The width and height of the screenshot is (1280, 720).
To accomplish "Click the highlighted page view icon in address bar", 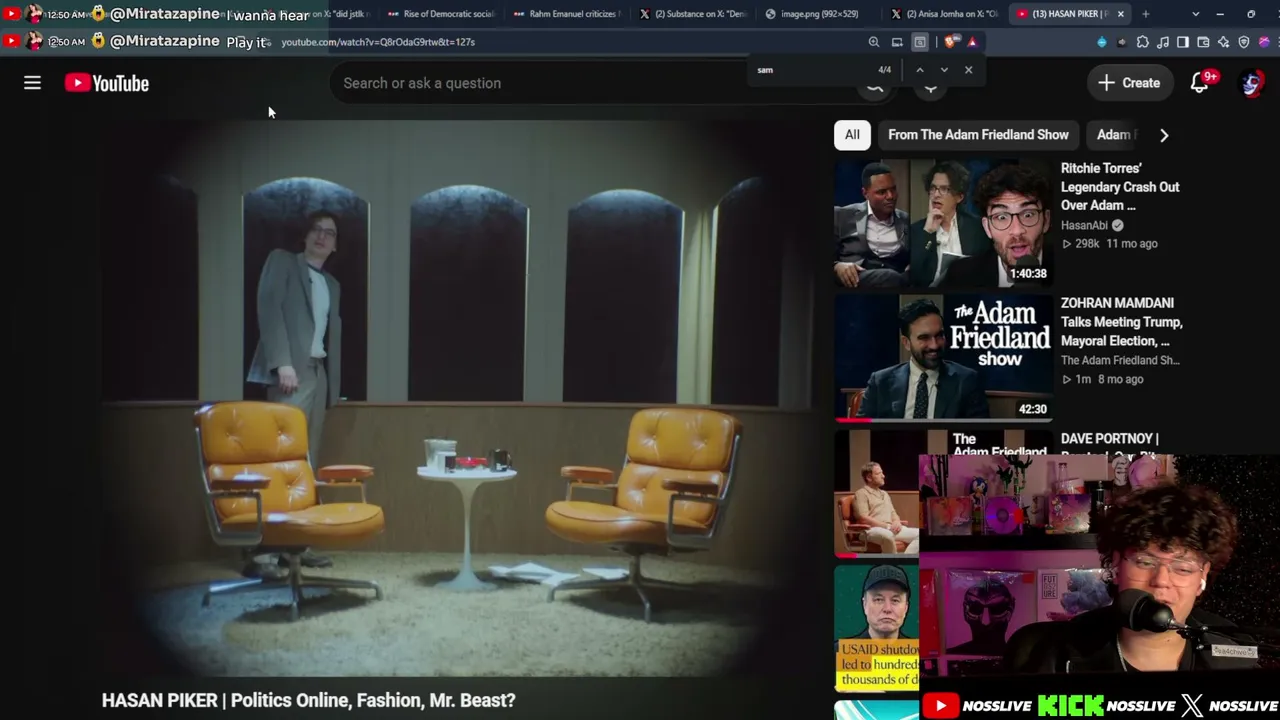I will point(920,42).
